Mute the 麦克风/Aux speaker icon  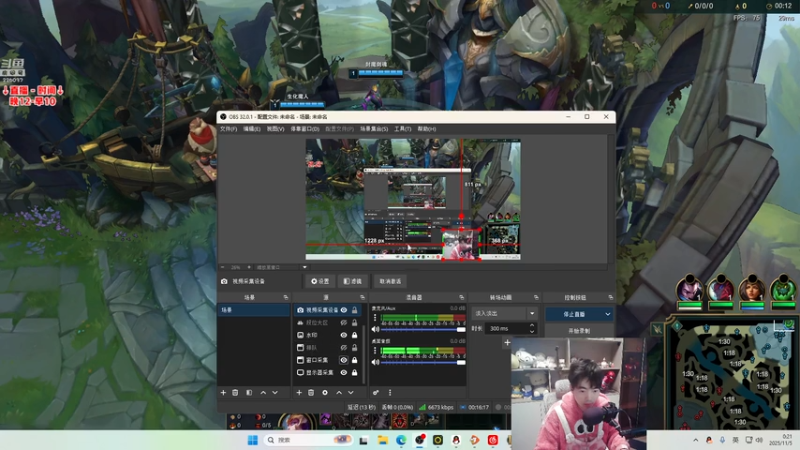pos(376,330)
